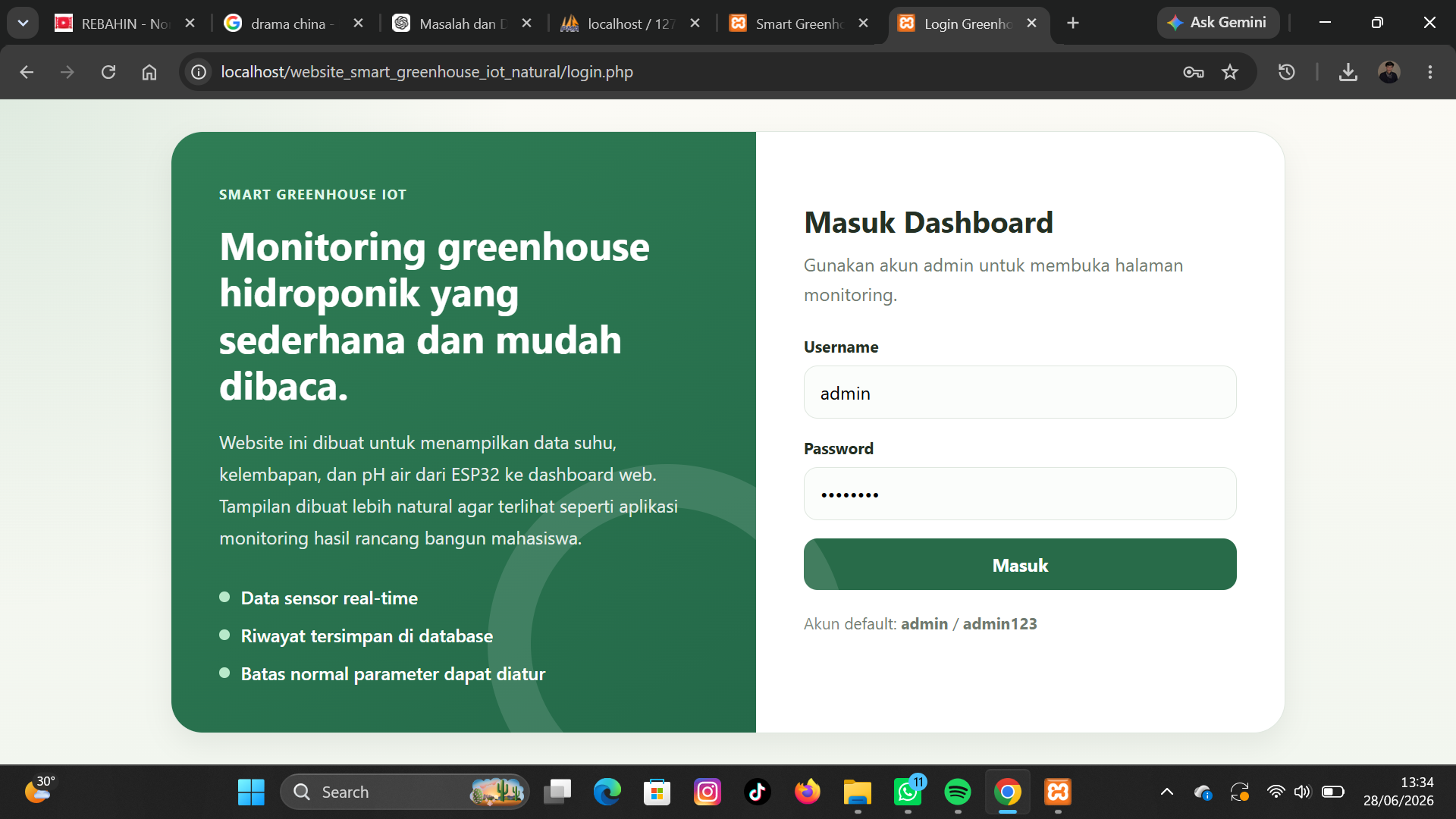Reload the login page

108,72
